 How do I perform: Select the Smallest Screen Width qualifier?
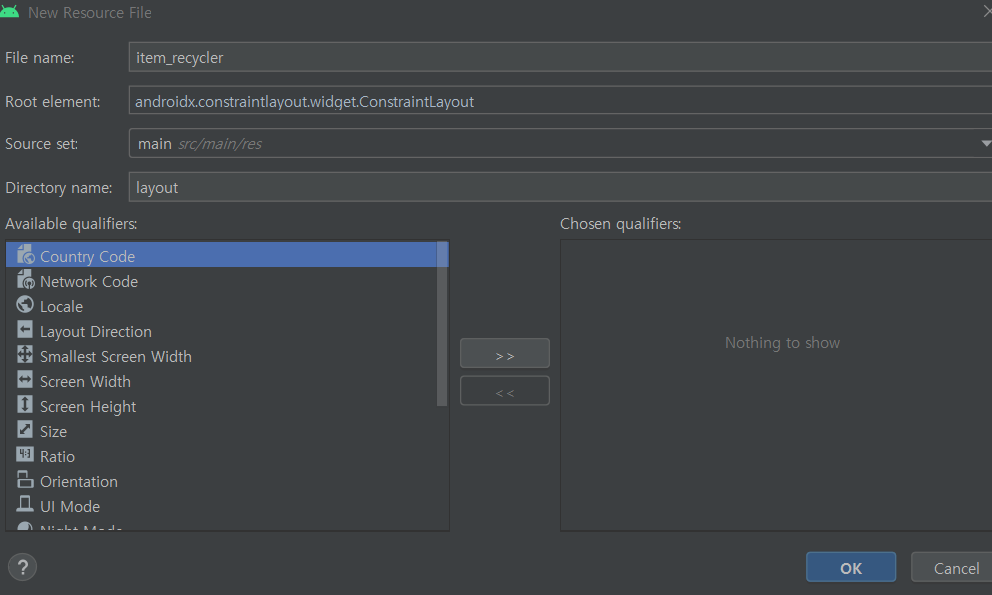221,356
